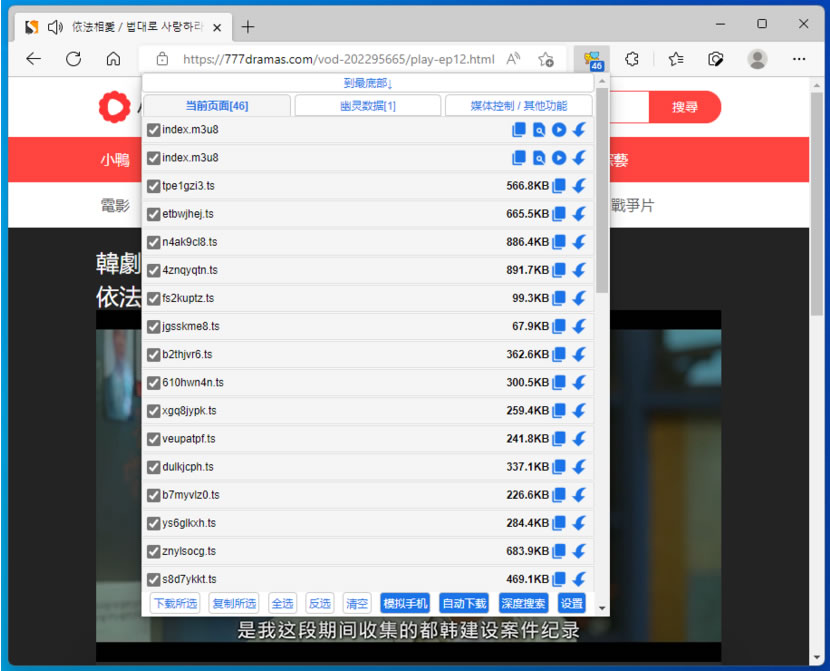Refresh the current page
The height and width of the screenshot is (671, 830).
(73, 59)
